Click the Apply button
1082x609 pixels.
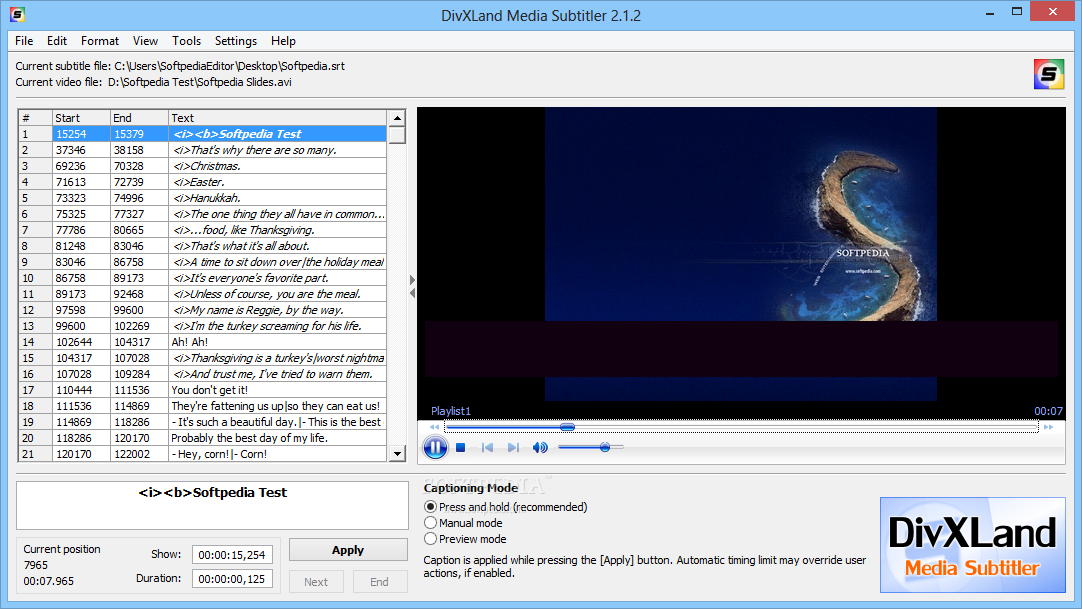348,550
